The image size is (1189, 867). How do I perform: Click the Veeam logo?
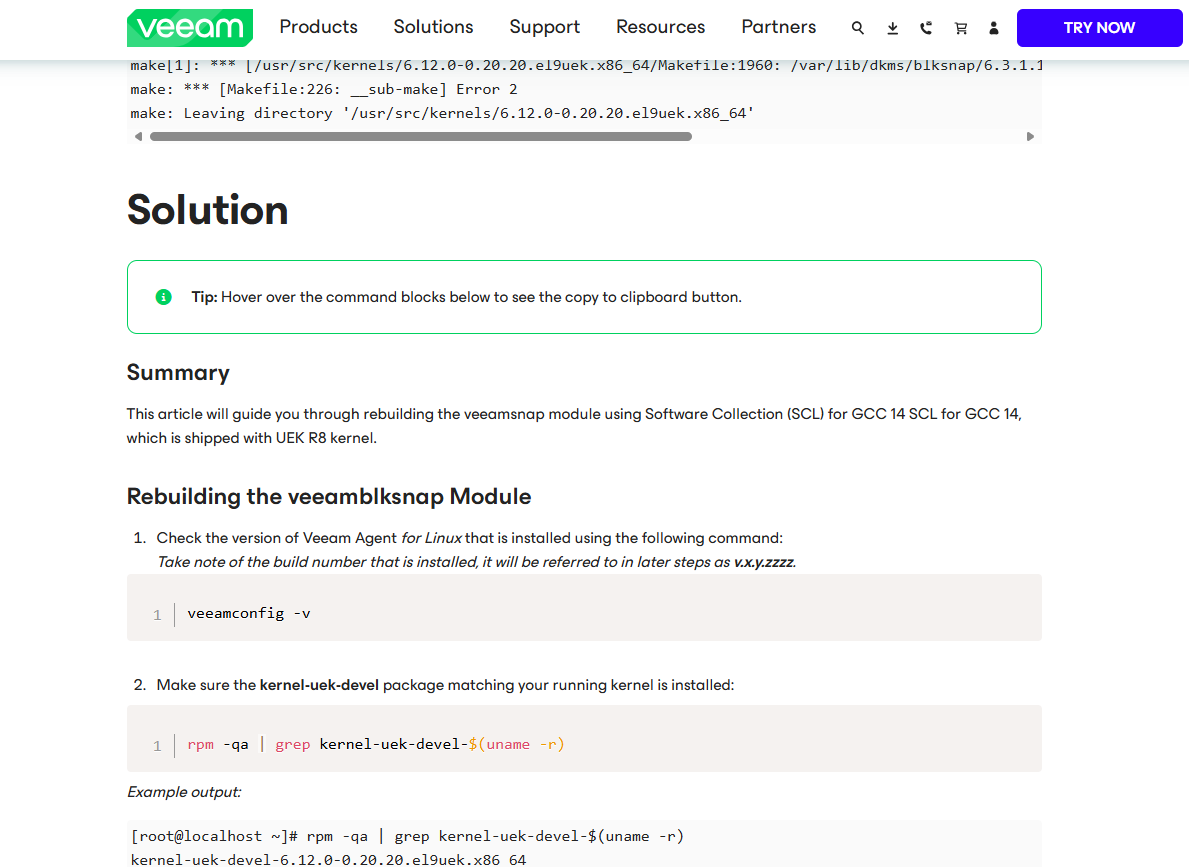pos(189,28)
